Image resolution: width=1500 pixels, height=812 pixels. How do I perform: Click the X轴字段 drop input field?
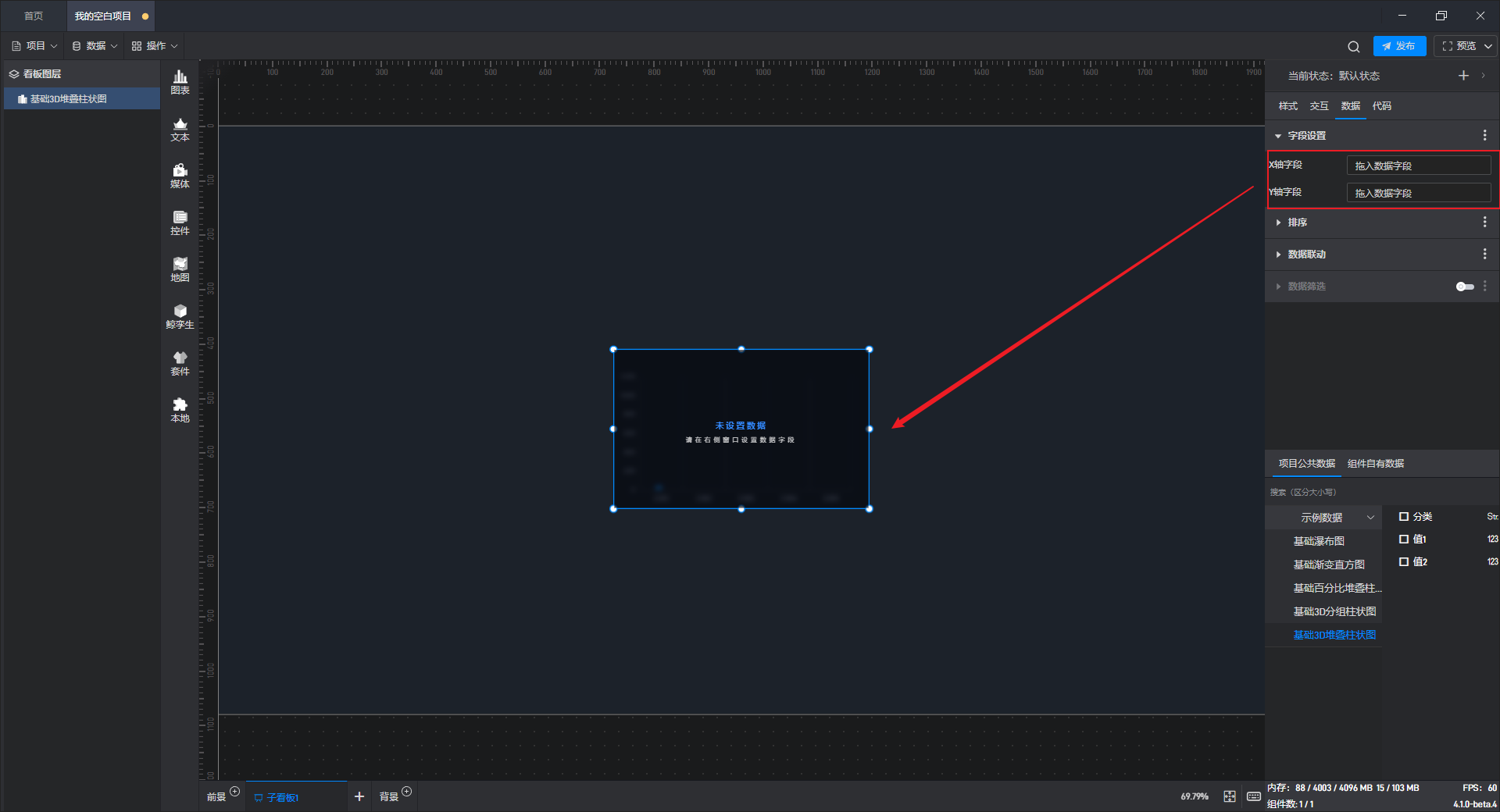pyautogui.click(x=1418, y=166)
